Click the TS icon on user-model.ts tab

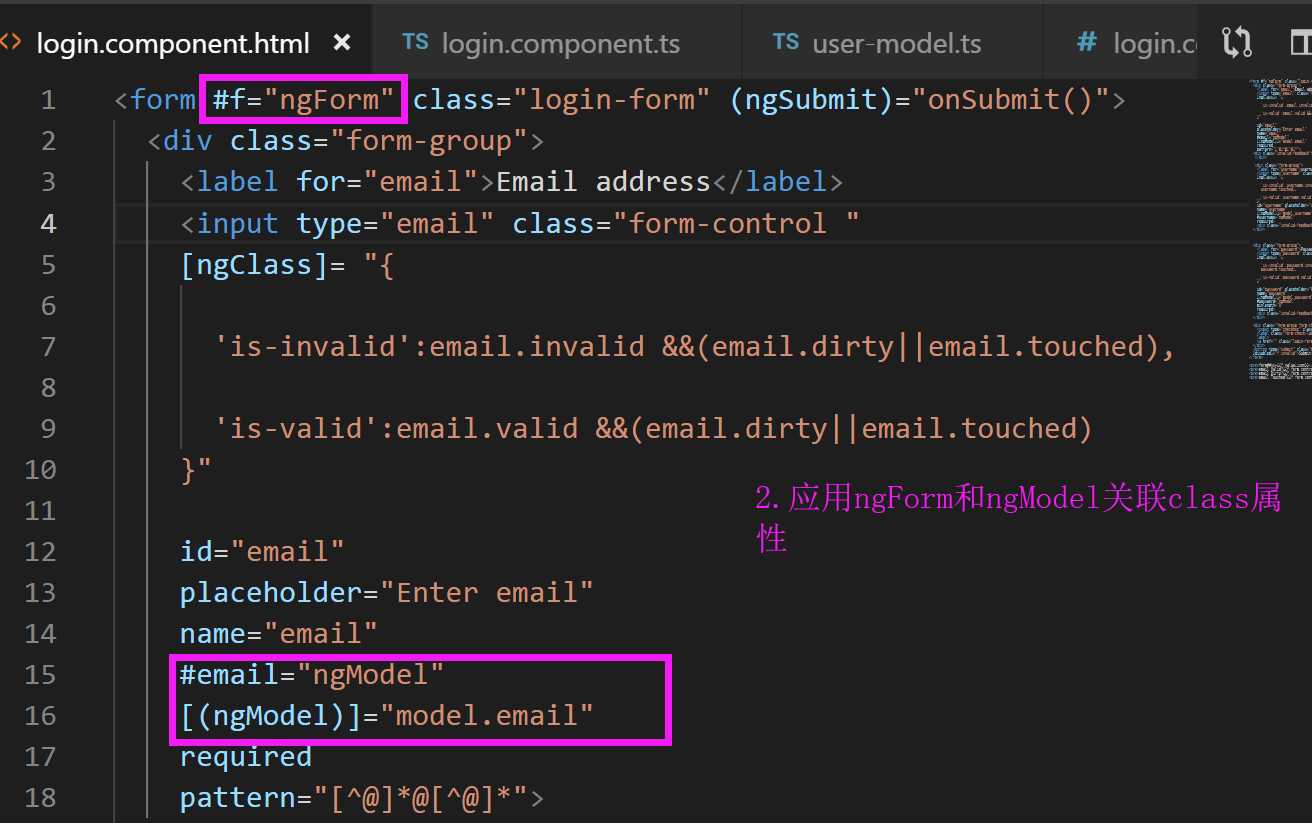786,42
